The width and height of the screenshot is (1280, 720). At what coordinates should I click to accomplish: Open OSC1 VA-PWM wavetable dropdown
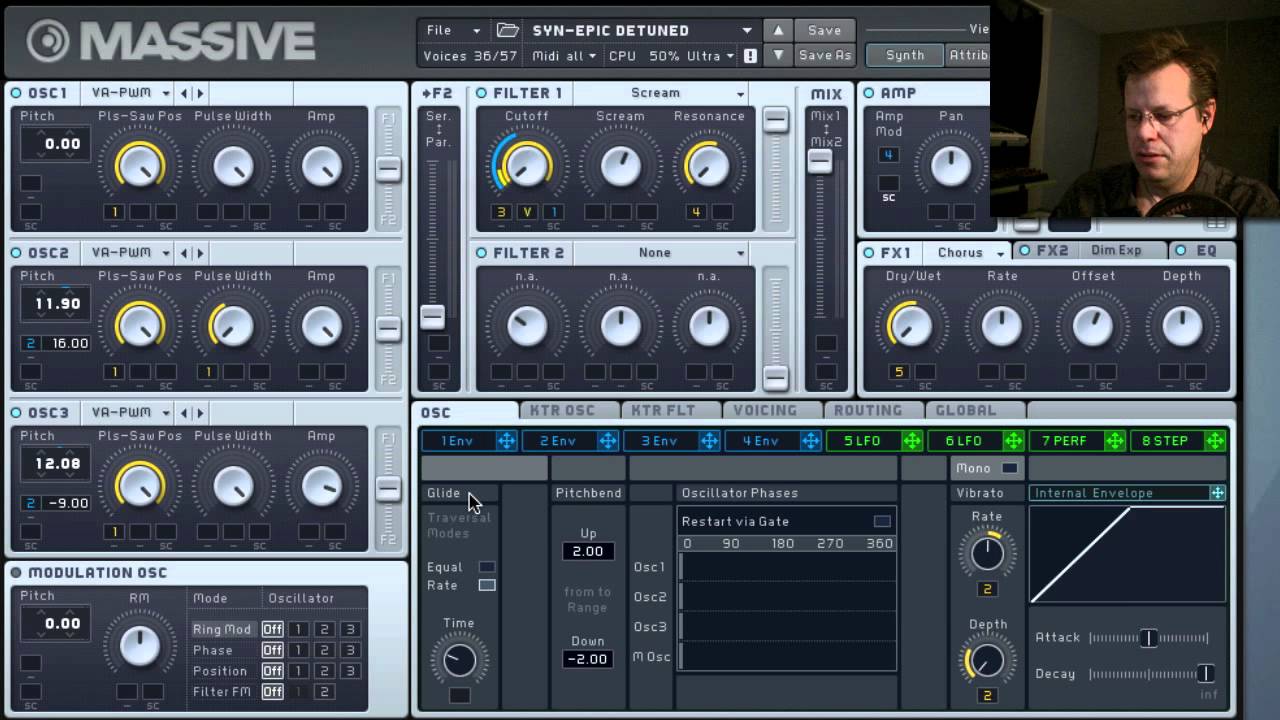tap(129, 93)
